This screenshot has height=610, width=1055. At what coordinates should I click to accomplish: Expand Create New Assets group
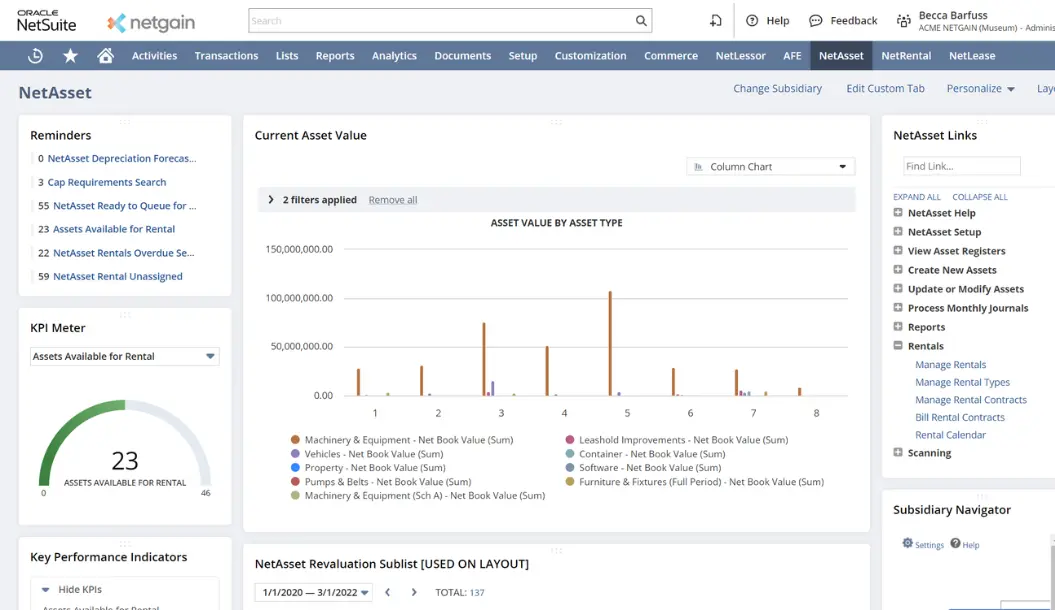click(x=898, y=270)
